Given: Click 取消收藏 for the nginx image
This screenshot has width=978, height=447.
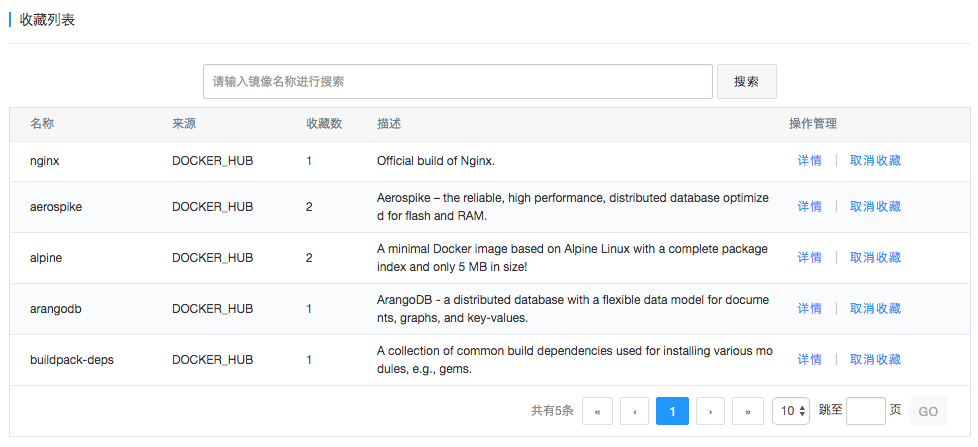Looking at the screenshot, I should click(875, 160).
